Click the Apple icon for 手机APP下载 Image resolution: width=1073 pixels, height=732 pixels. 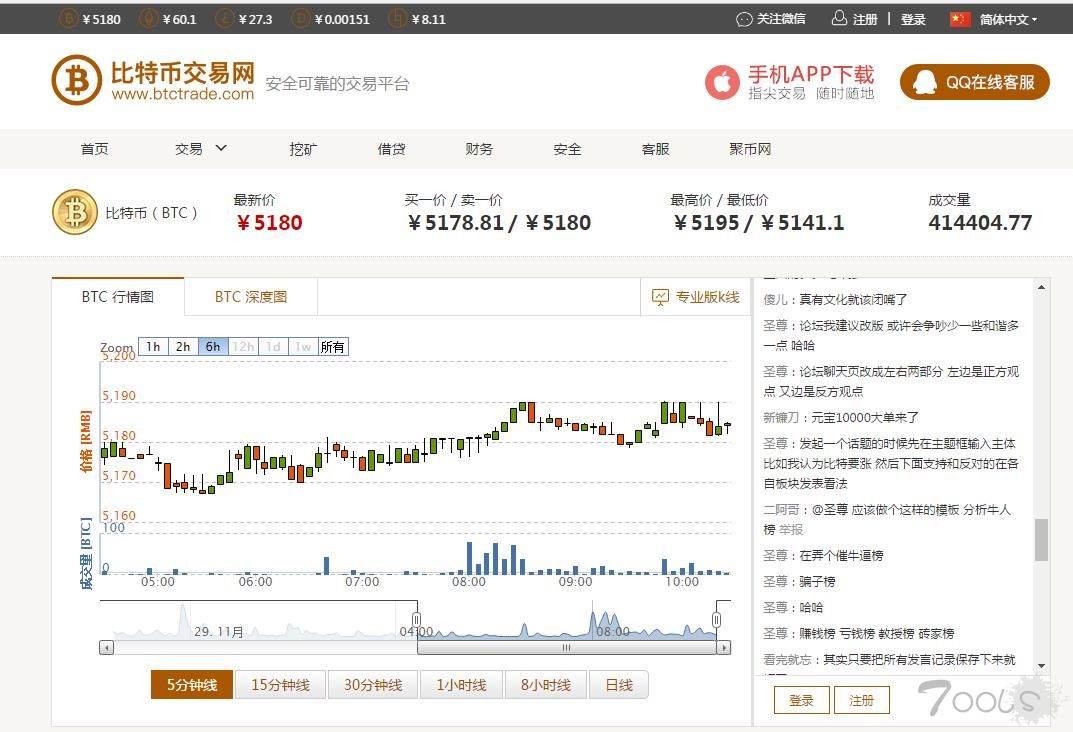point(721,83)
